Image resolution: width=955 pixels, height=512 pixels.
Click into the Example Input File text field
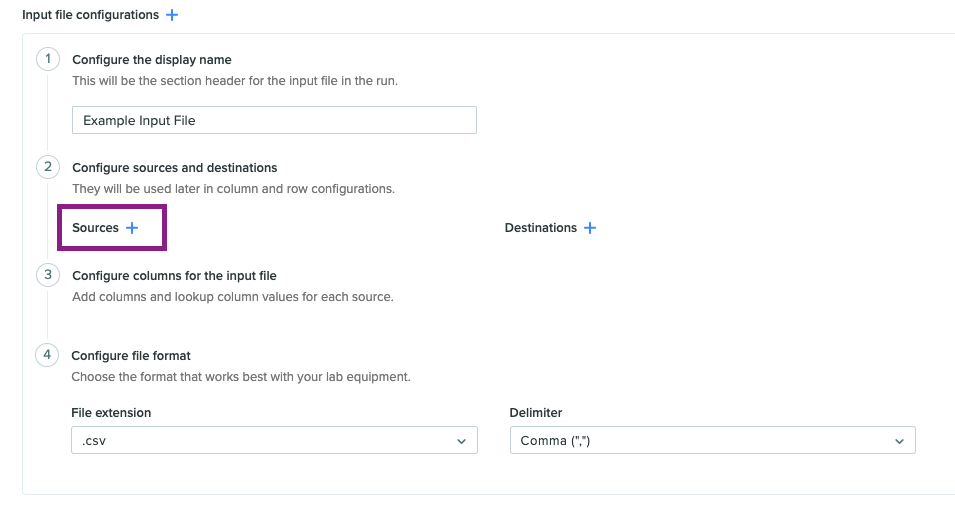click(274, 120)
